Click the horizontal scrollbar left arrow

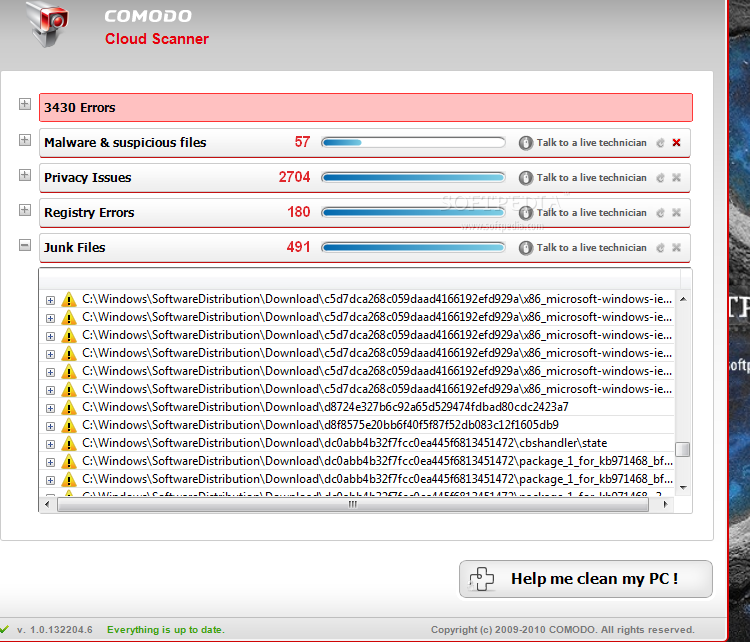click(47, 504)
